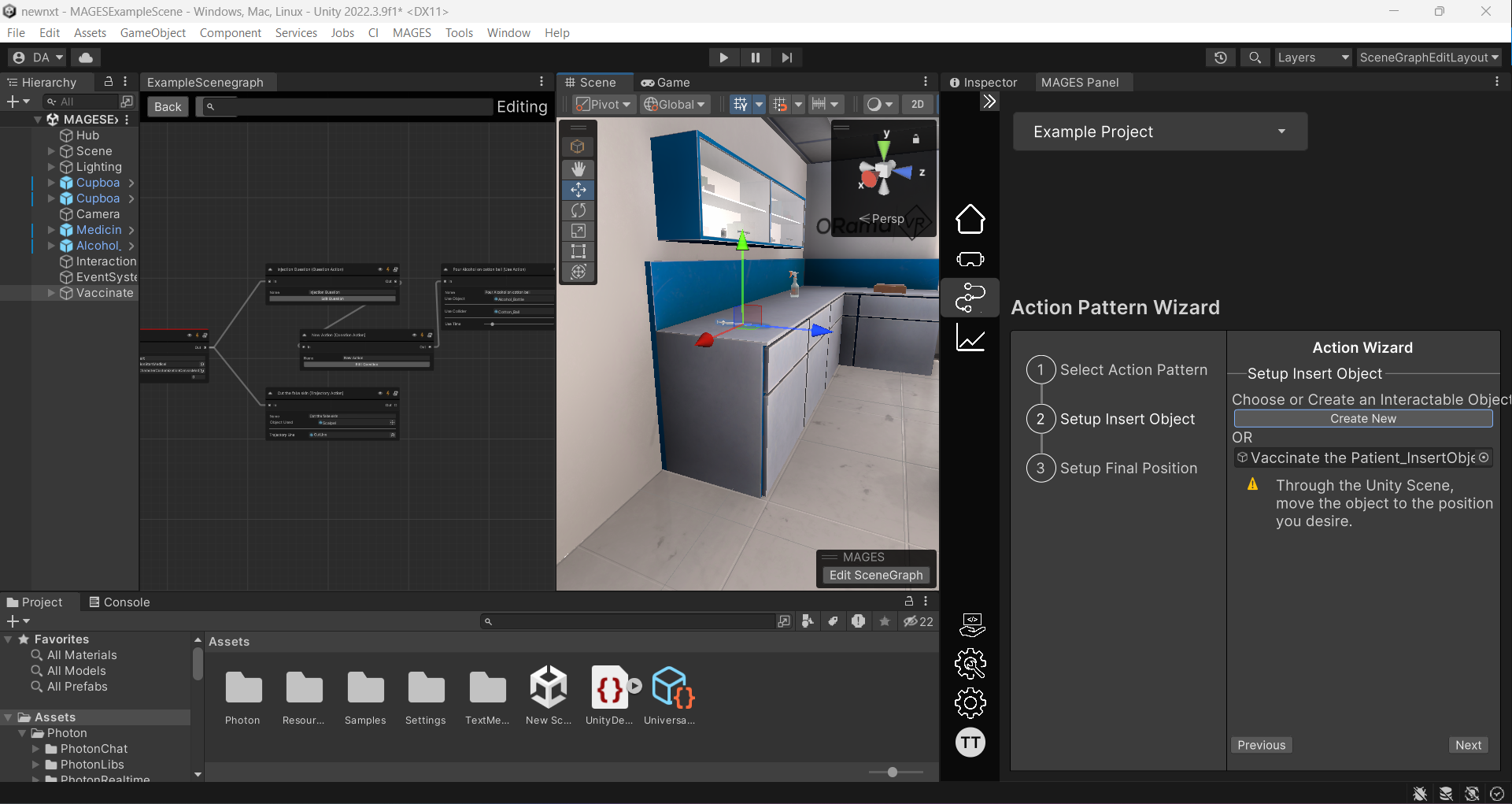Open the global search magnifier icon
1512x804 pixels.
coord(1255,57)
